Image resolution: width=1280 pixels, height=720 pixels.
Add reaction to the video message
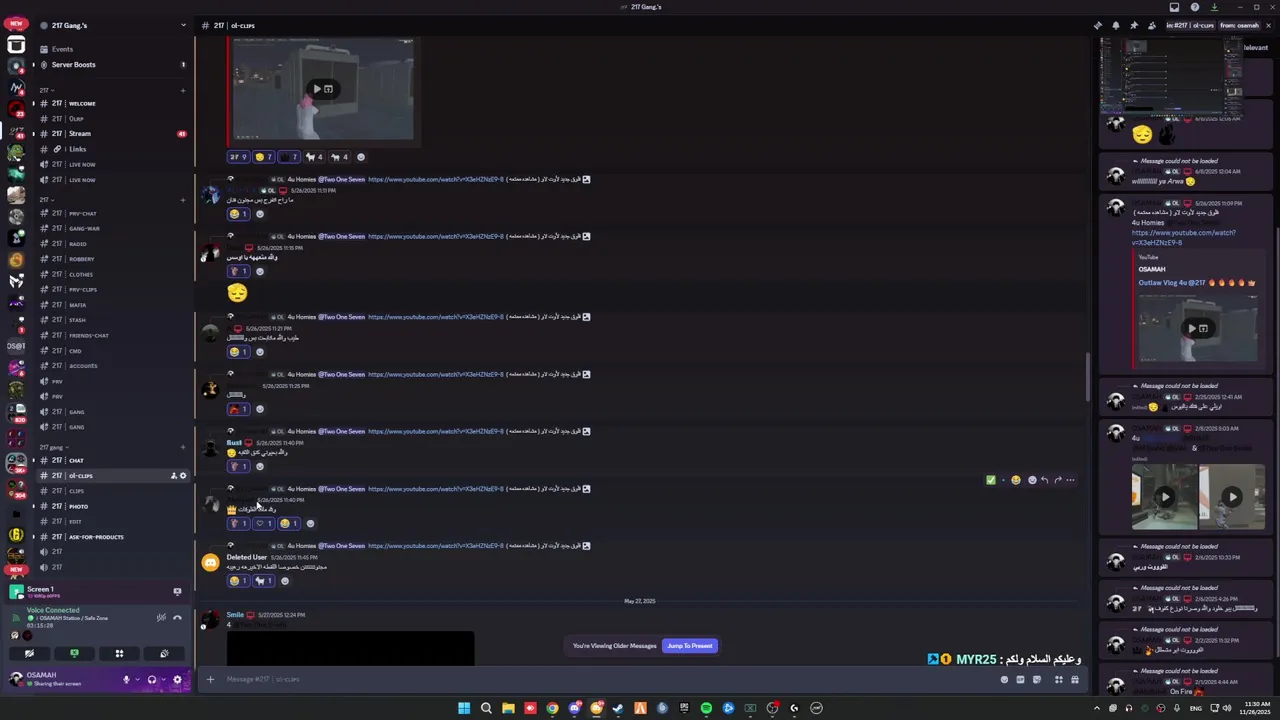(361, 157)
